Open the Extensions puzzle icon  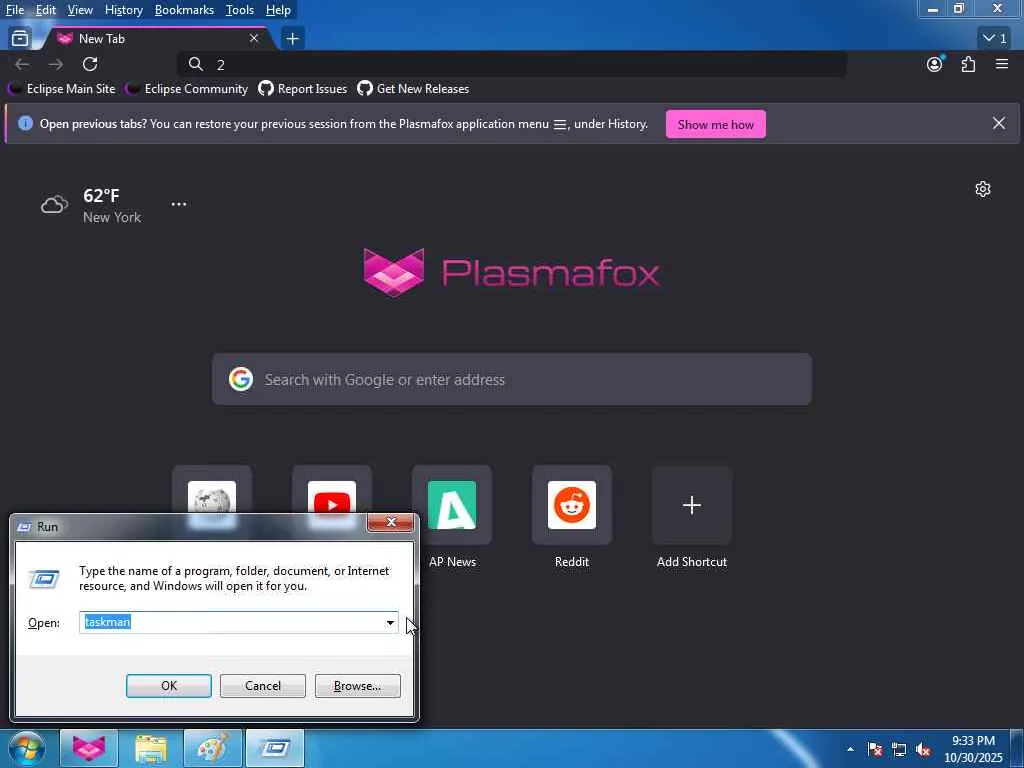coord(968,64)
